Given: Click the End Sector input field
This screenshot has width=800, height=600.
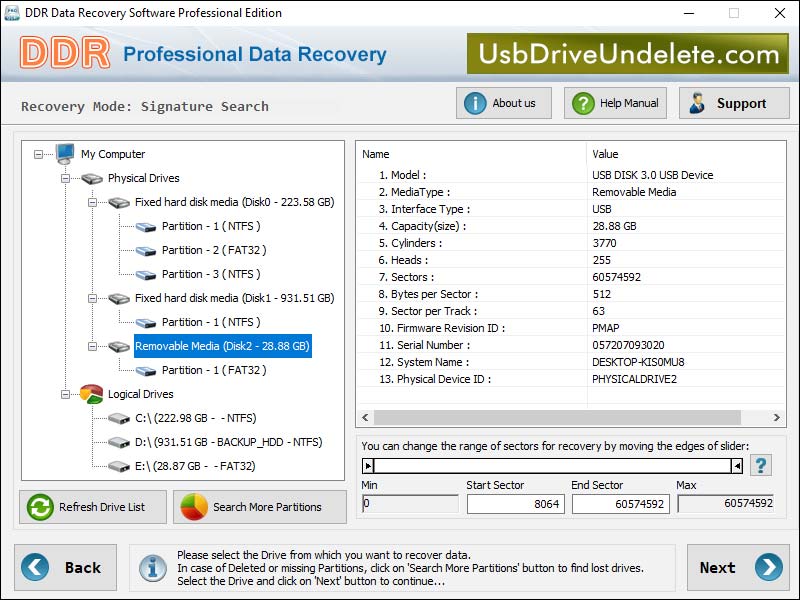Looking at the screenshot, I should (620, 504).
